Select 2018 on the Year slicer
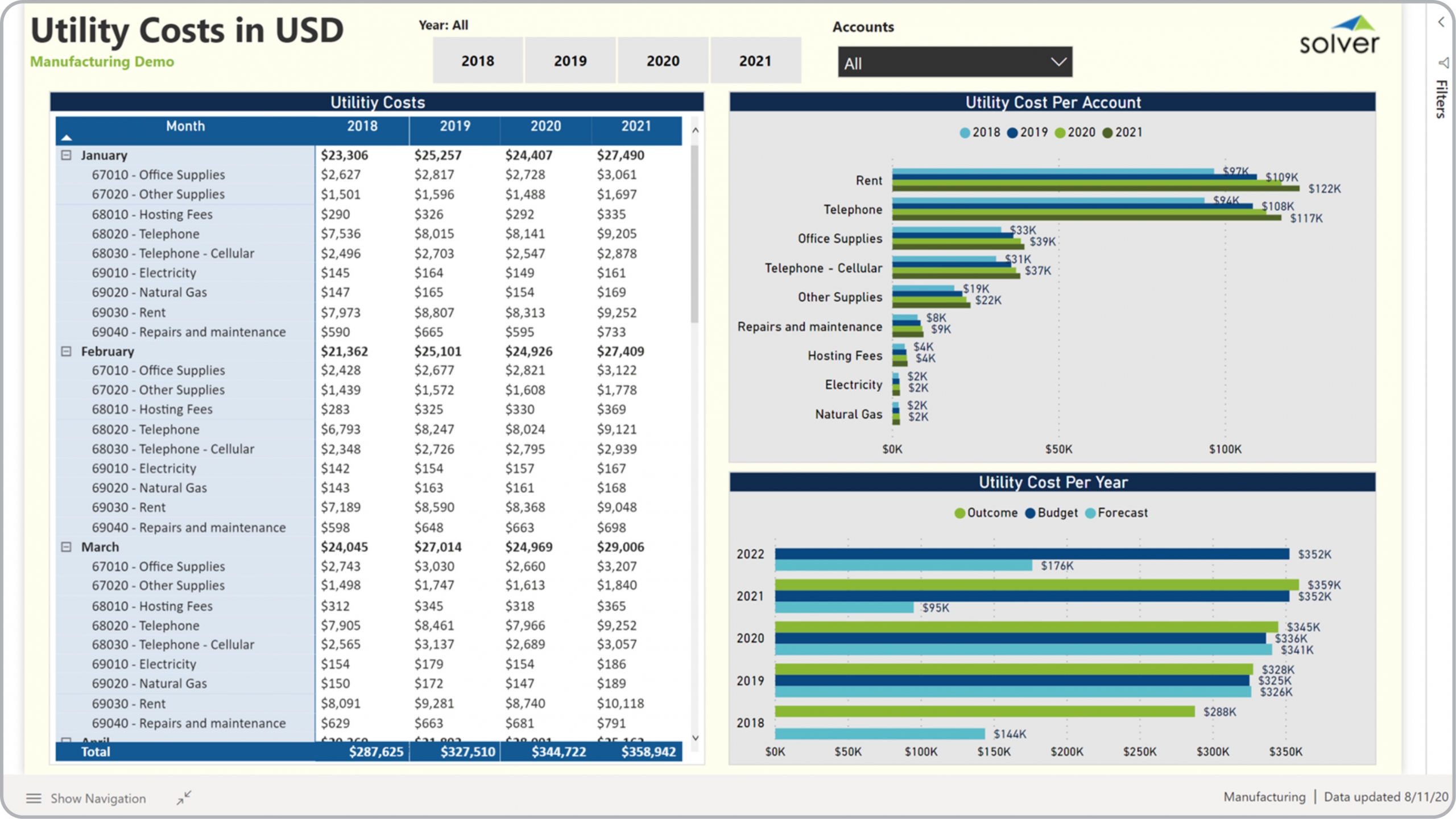 point(478,60)
